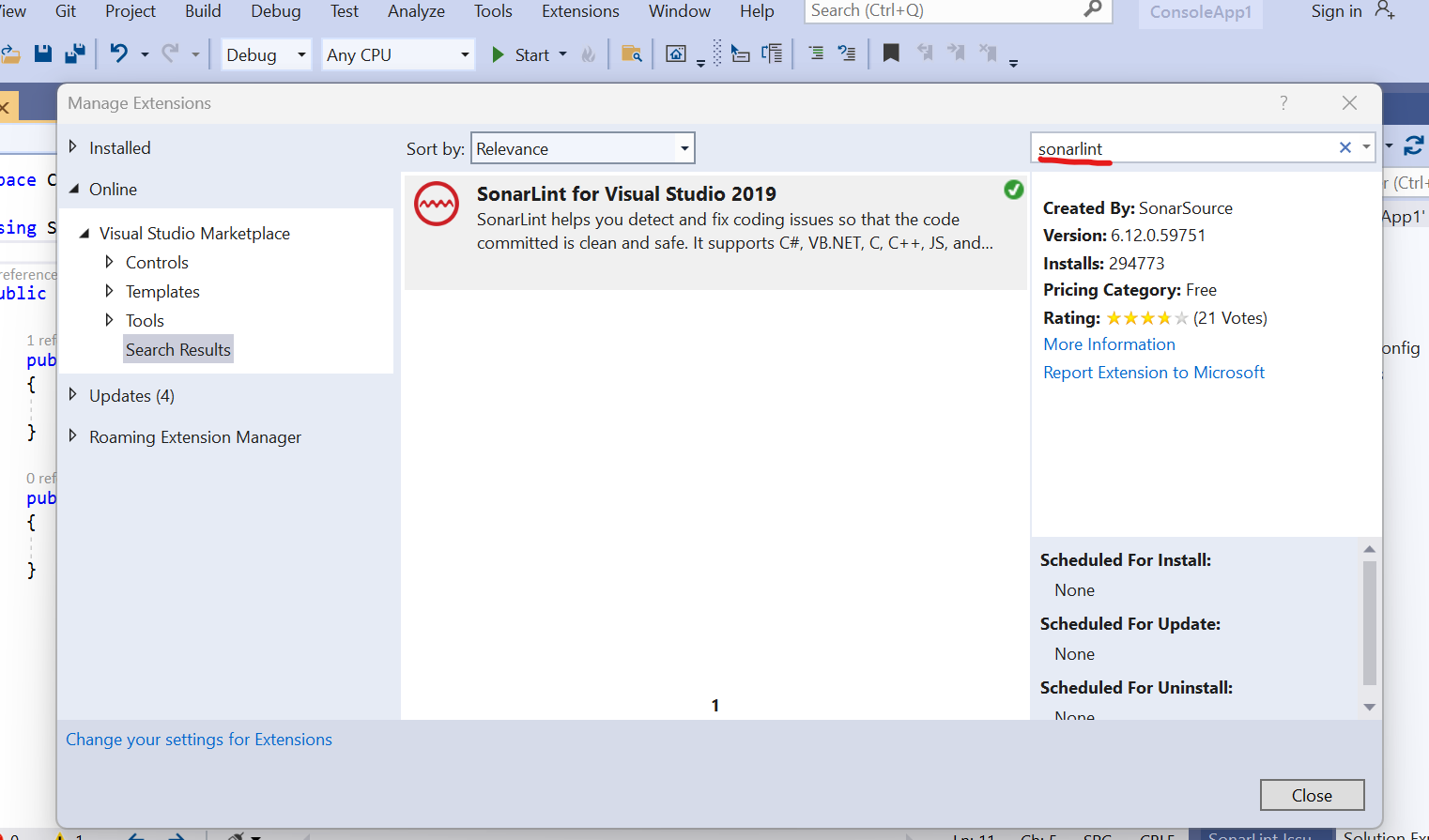Open the Test menu
1429x840 pixels.
click(x=345, y=11)
